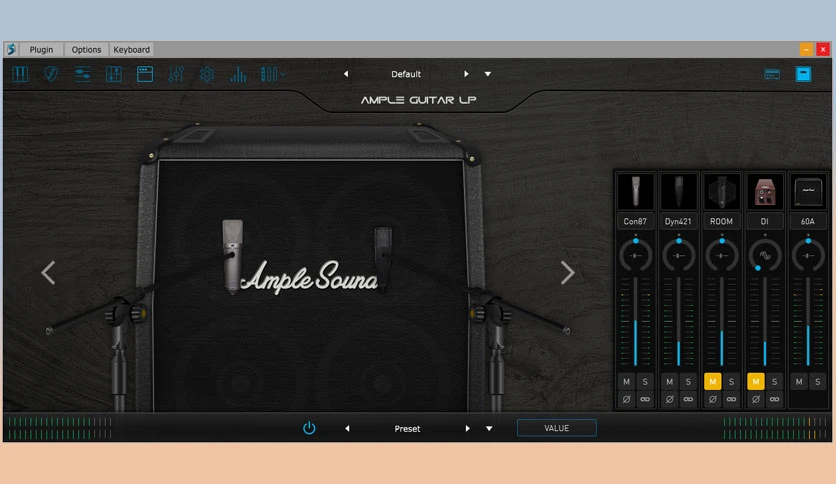Click the DI tone knob
The height and width of the screenshot is (484, 836).
tap(765, 255)
